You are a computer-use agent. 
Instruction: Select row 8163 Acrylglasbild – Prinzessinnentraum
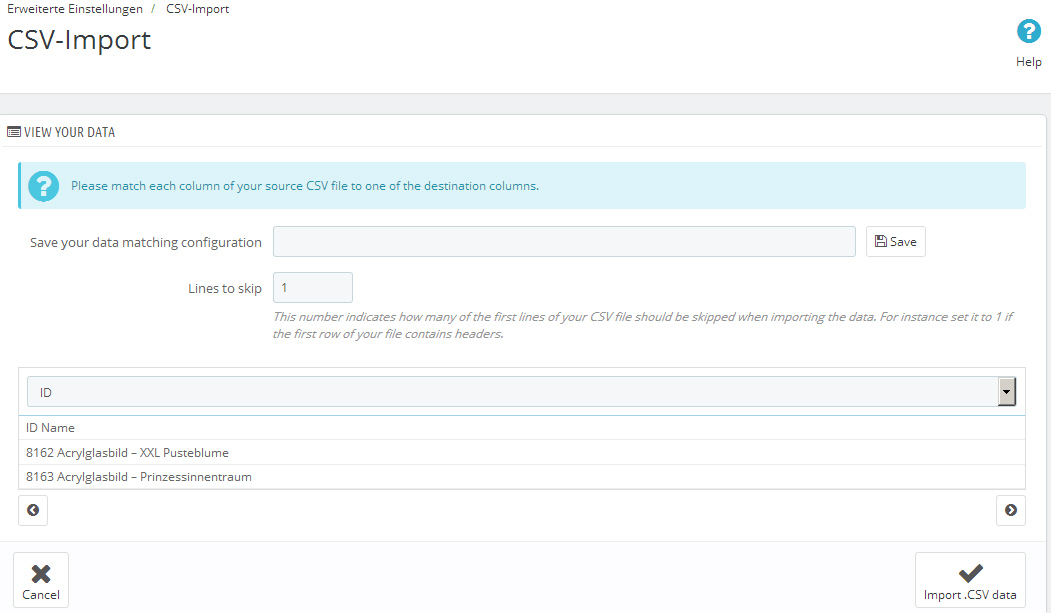tap(521, 476)
